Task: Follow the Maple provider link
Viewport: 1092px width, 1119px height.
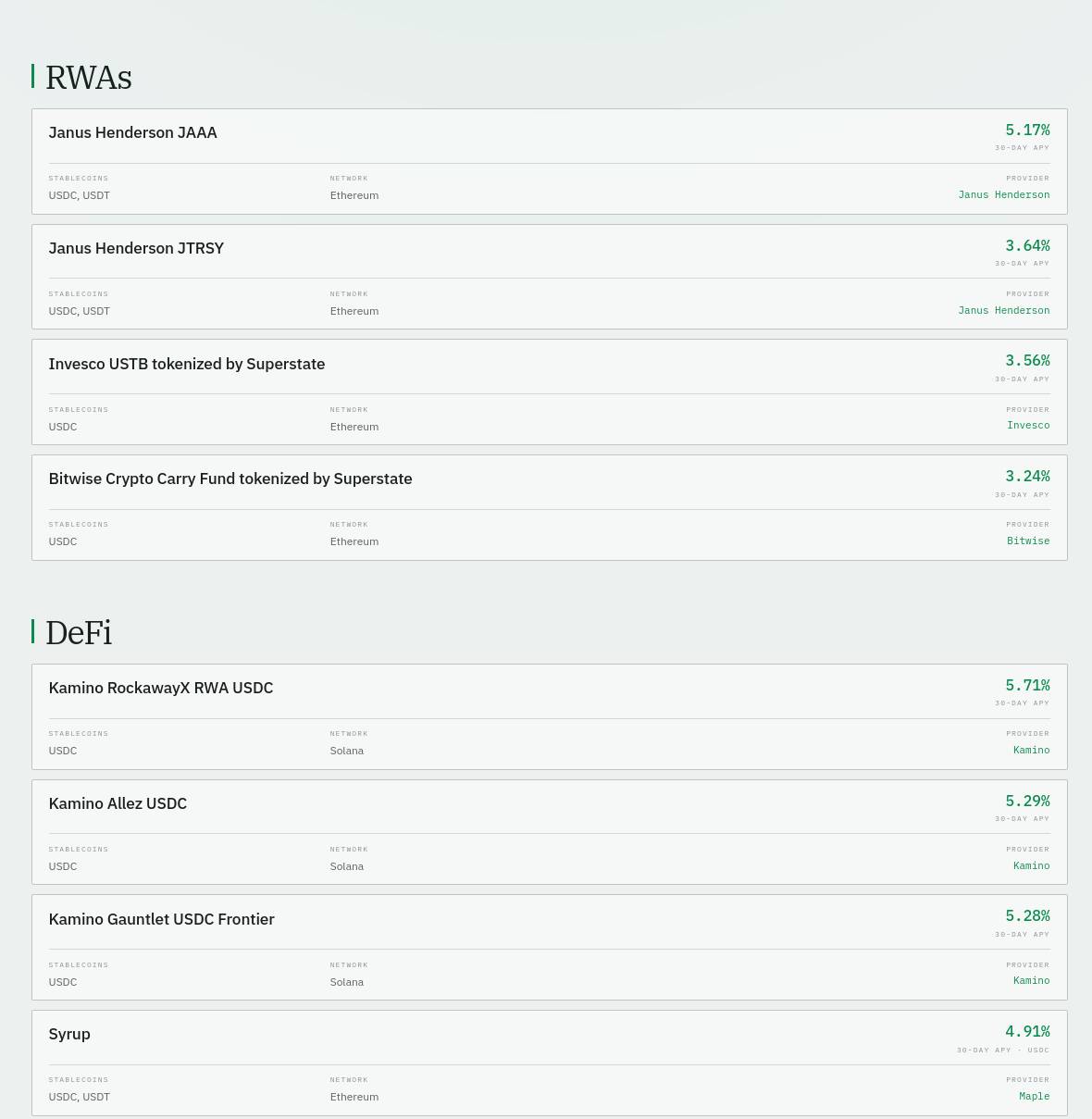Action: coord(1035,1096)
